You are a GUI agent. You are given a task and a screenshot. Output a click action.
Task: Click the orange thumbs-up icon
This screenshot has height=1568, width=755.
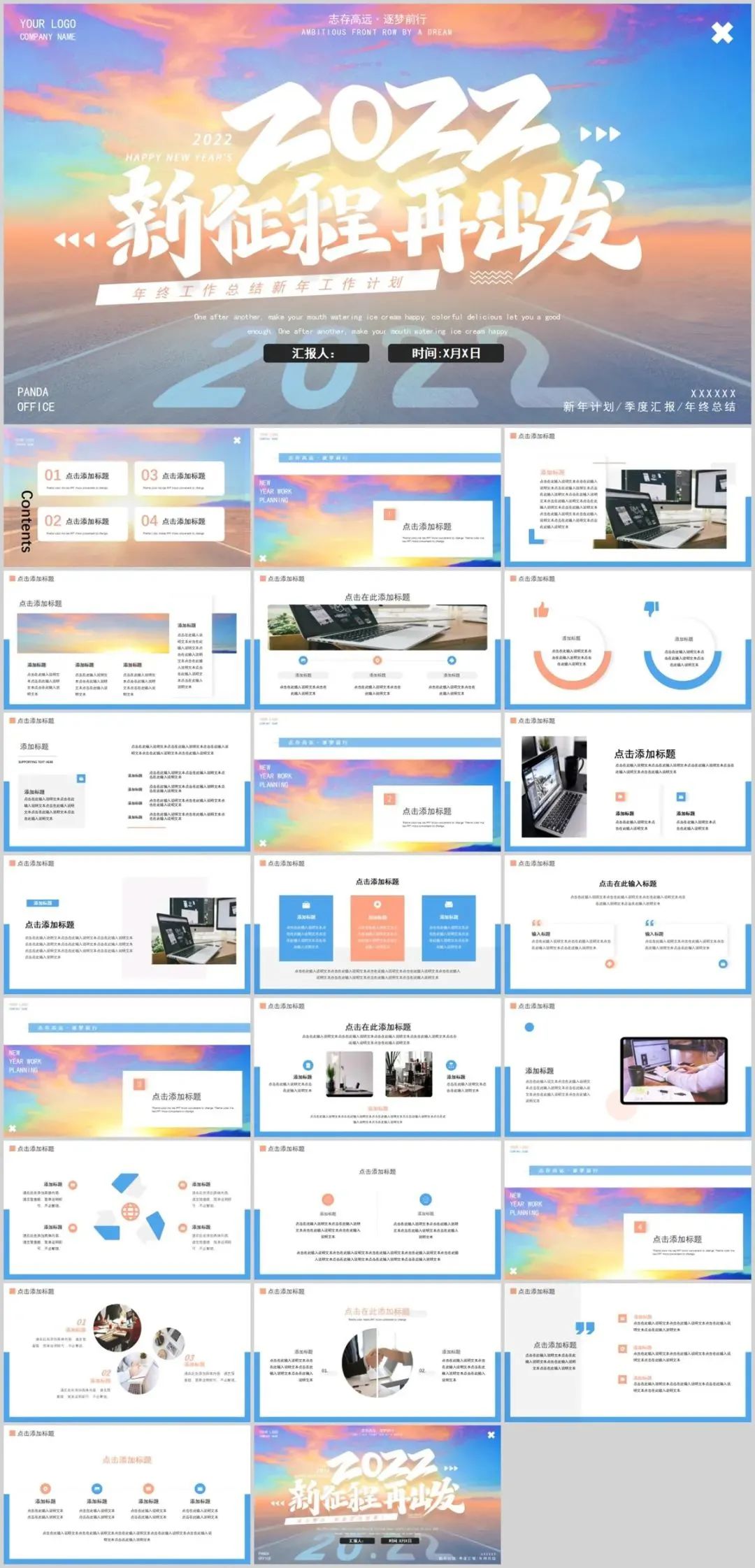[541, 610]
